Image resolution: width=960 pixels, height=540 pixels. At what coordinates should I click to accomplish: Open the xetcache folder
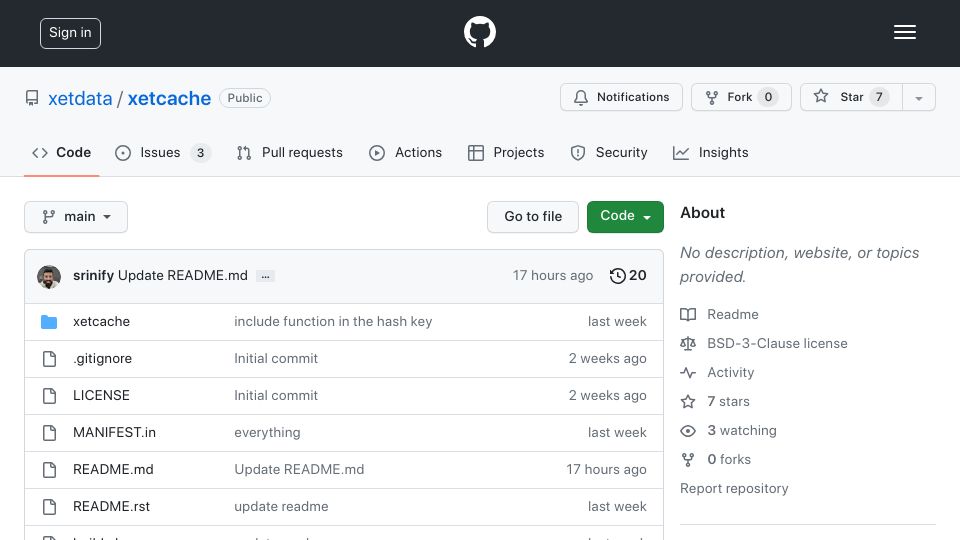click(101, 321)
